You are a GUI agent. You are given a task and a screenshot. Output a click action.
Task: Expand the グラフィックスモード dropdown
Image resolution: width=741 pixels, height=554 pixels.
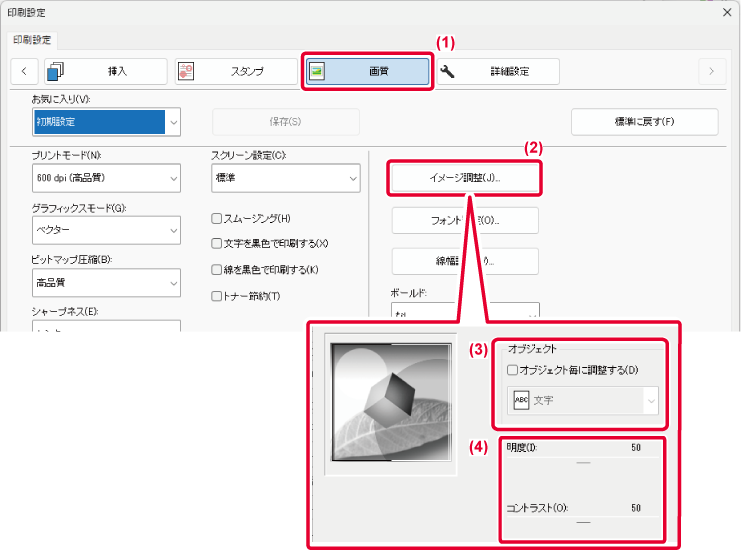(106, 229)
